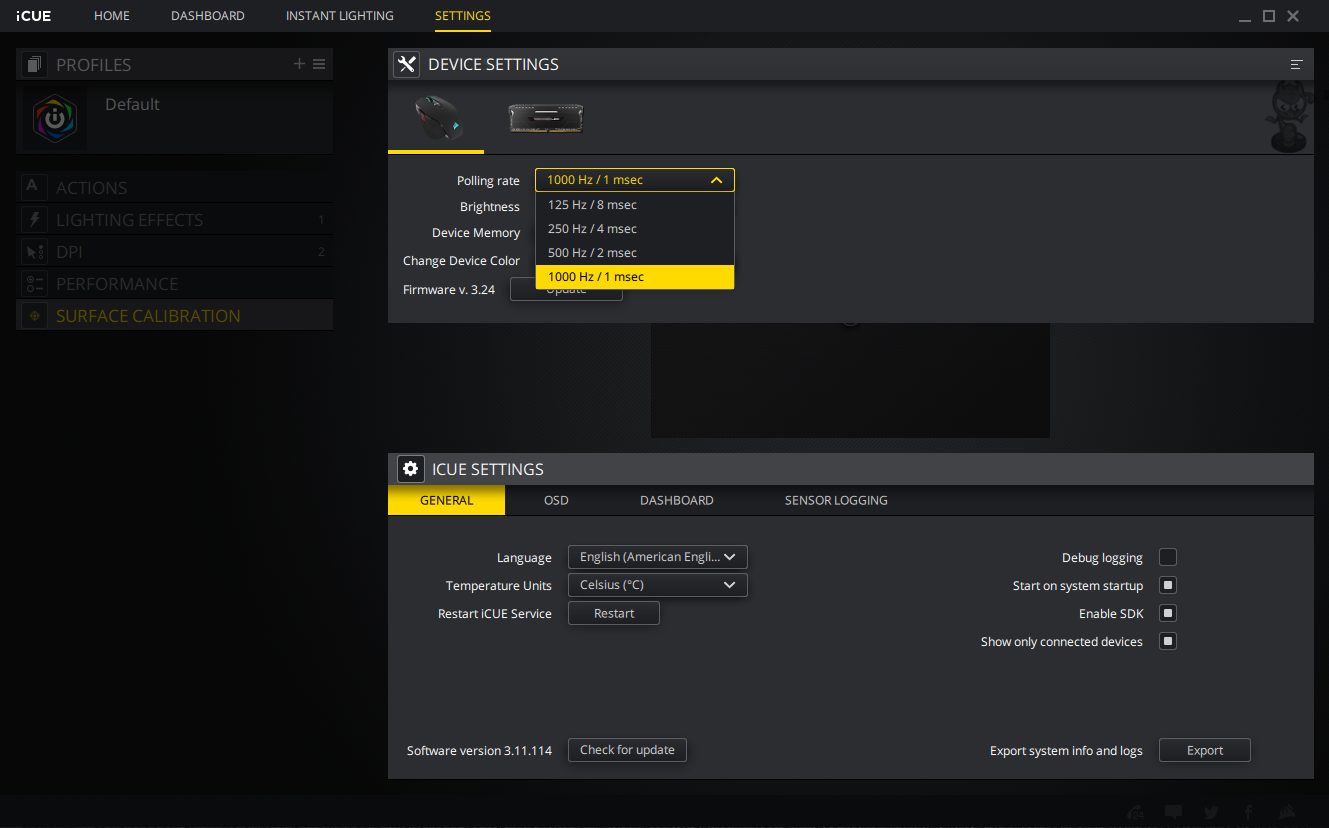Open the chat bubble icon in footer
The height and width of the screenshot is (828, 1329).
pos(1174,812)
